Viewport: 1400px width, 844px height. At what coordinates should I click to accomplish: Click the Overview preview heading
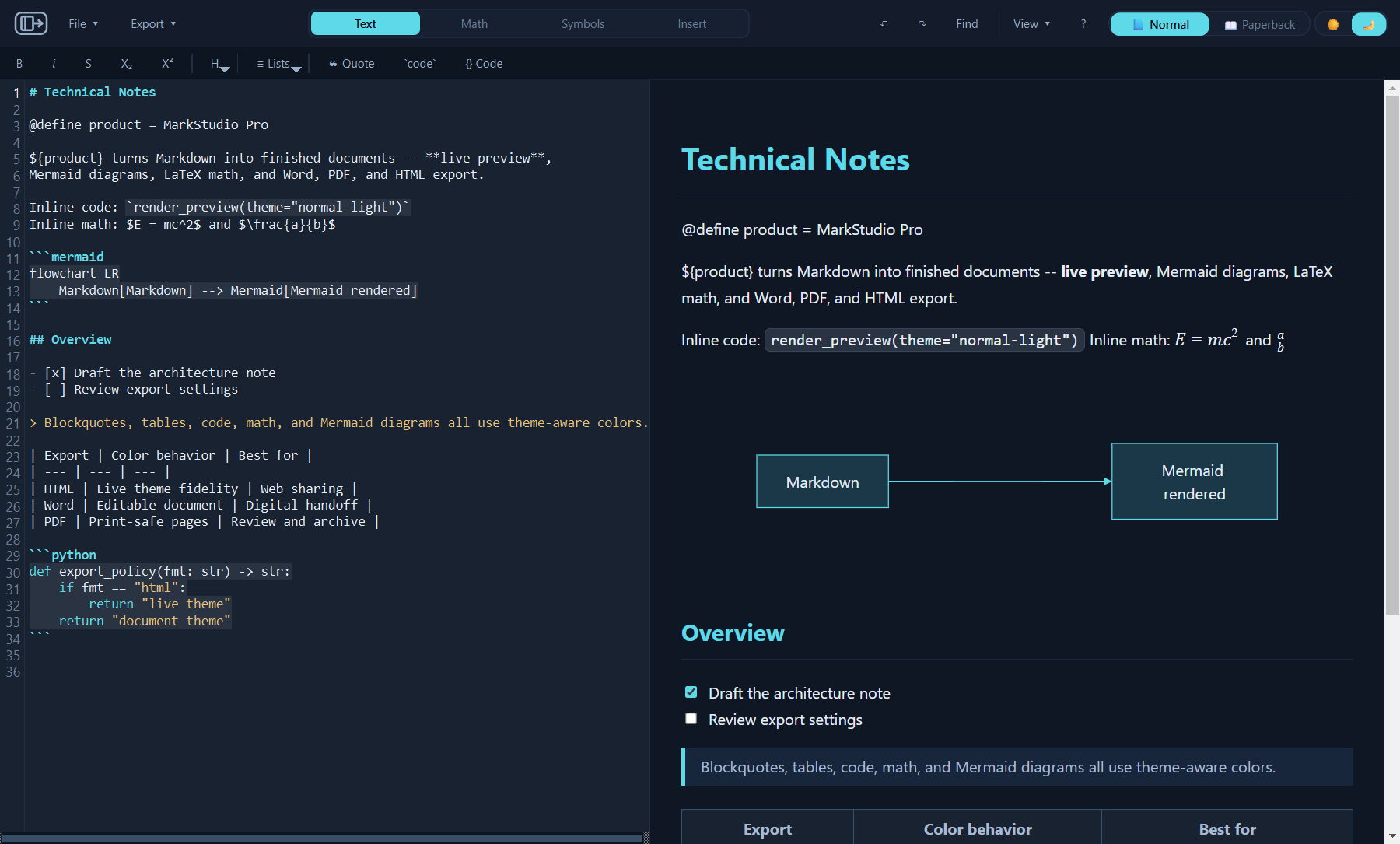pos(733,632)
